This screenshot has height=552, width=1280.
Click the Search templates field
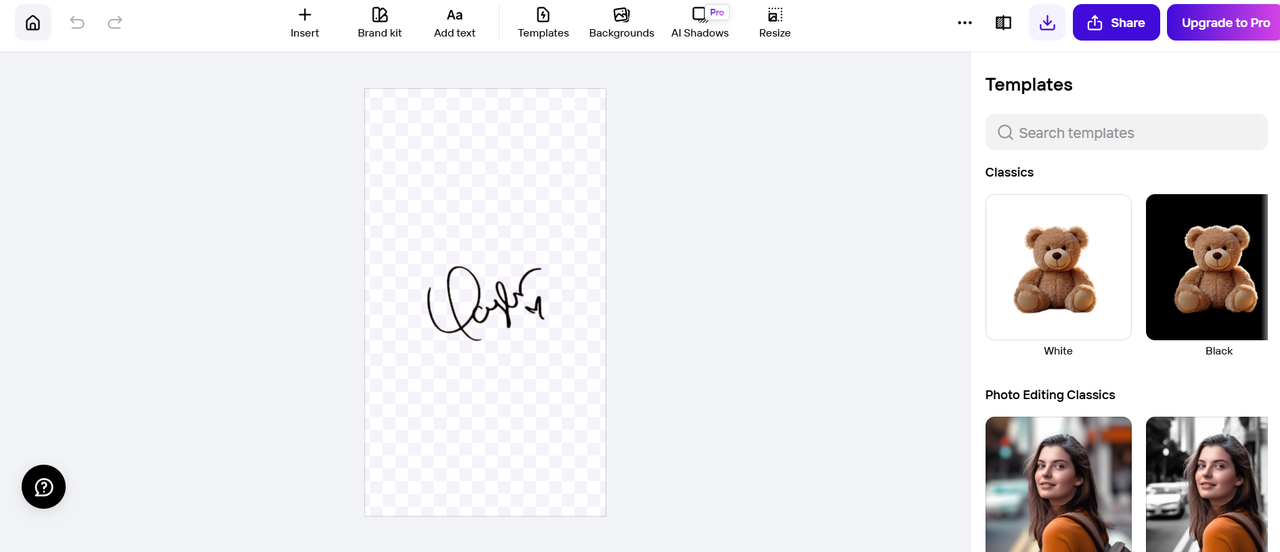[x=1126, y=132]
